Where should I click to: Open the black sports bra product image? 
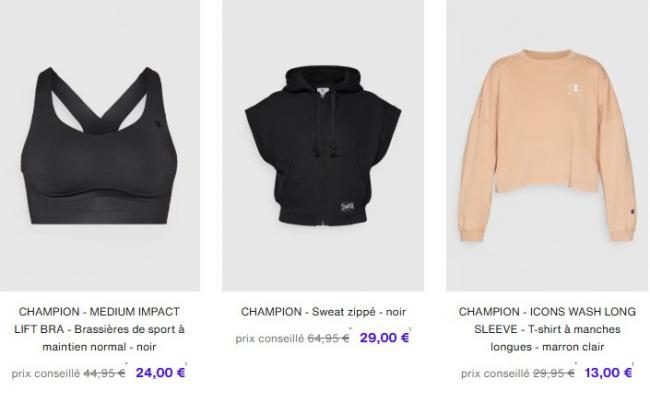click(x=100, y=145)
